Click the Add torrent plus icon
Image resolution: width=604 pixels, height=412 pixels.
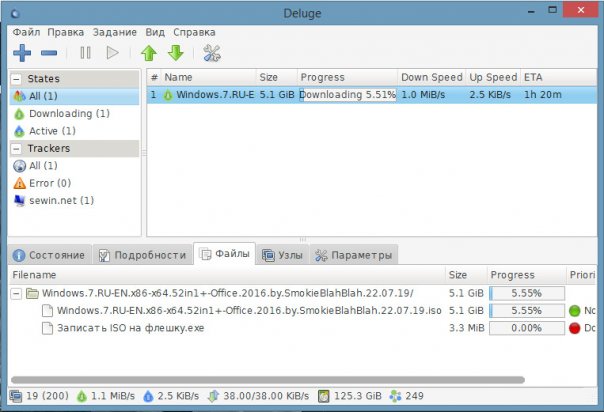pyautogui.click(x=22, y=53)
